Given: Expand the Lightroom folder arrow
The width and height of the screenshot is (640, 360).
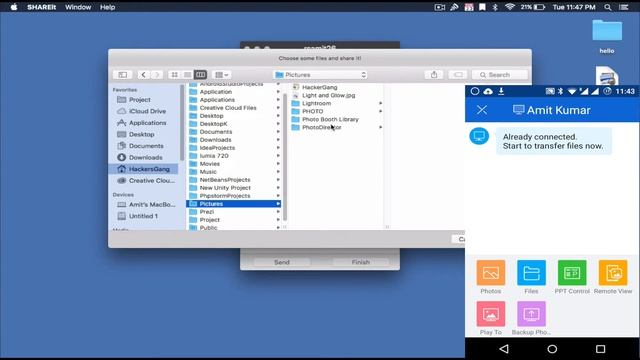Looking at the screenshot, I should 380,103.
